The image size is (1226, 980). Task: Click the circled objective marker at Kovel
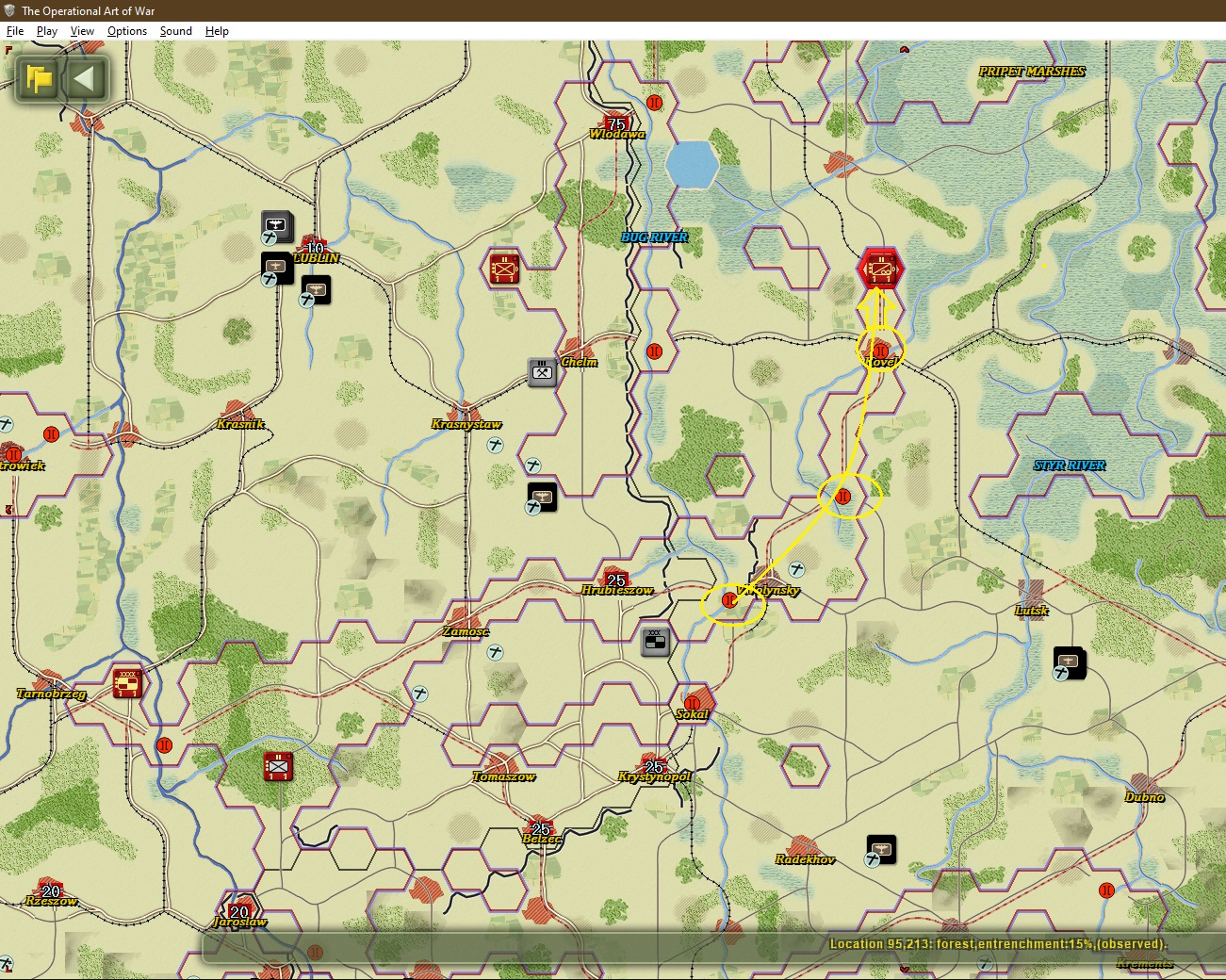[x=880, y=351]
